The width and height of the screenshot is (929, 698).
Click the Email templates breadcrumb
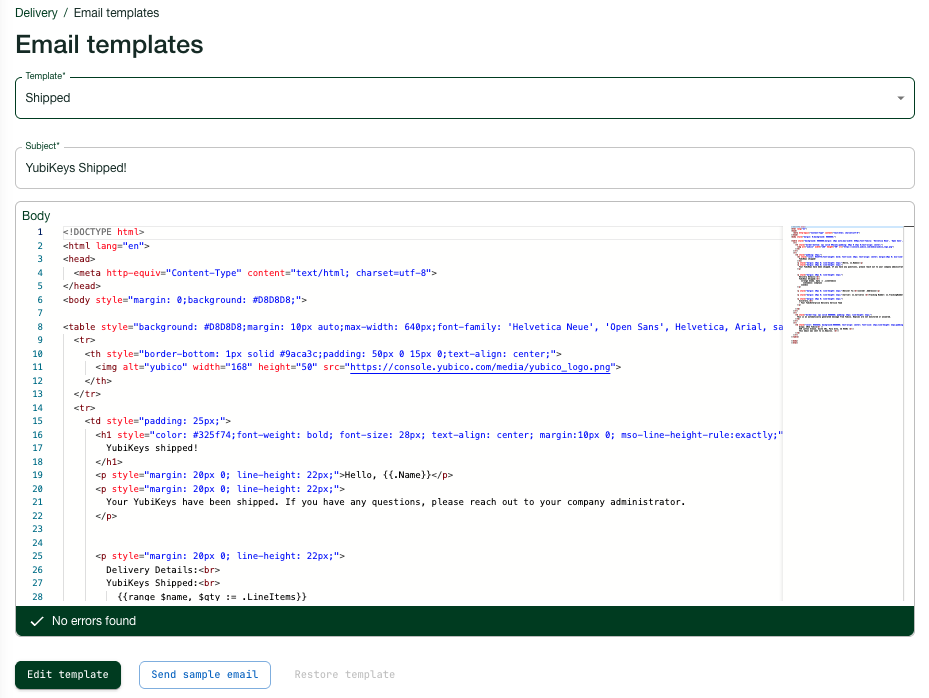point(116,13)
